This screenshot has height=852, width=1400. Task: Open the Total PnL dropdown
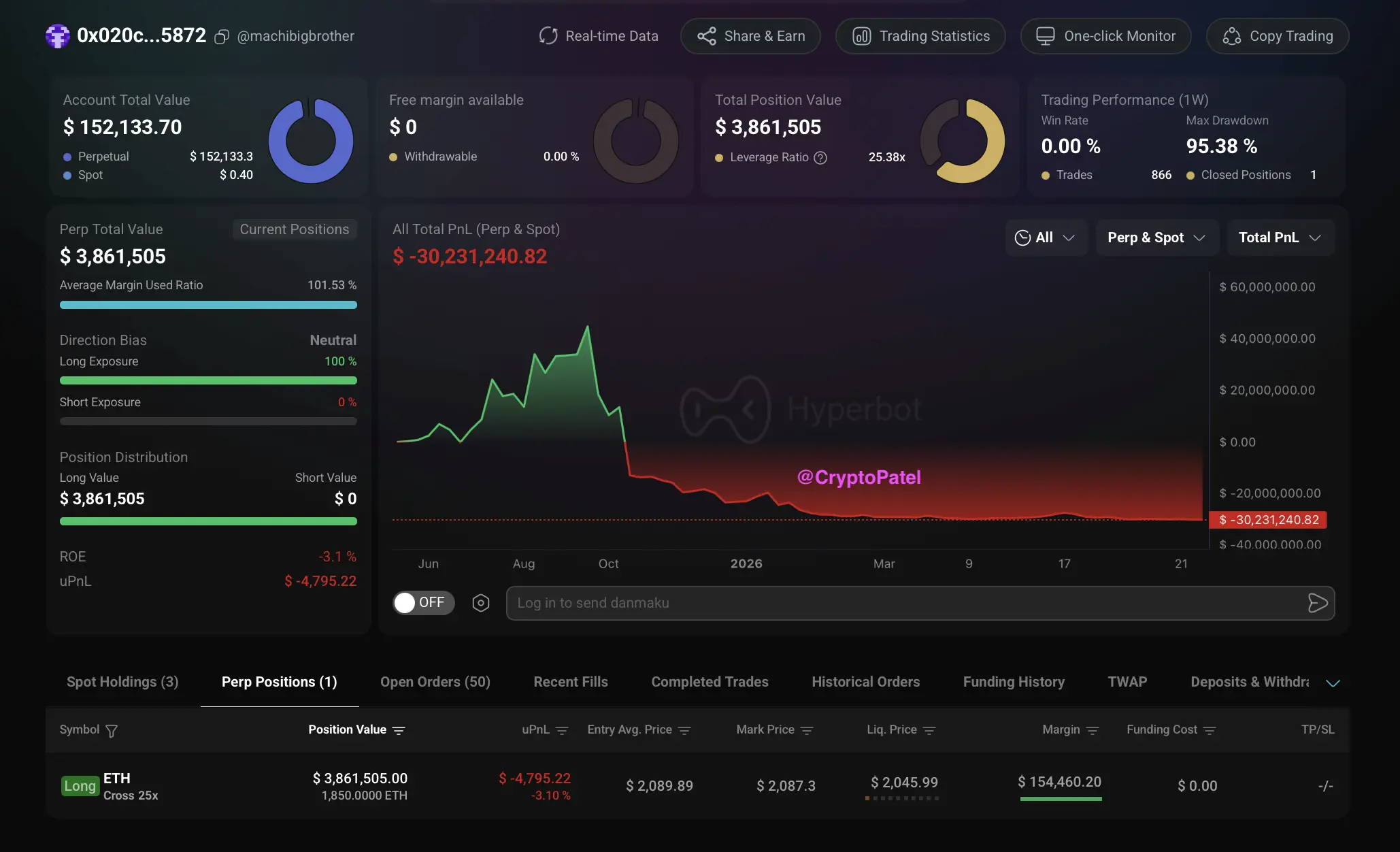[x=1279, y=237]
